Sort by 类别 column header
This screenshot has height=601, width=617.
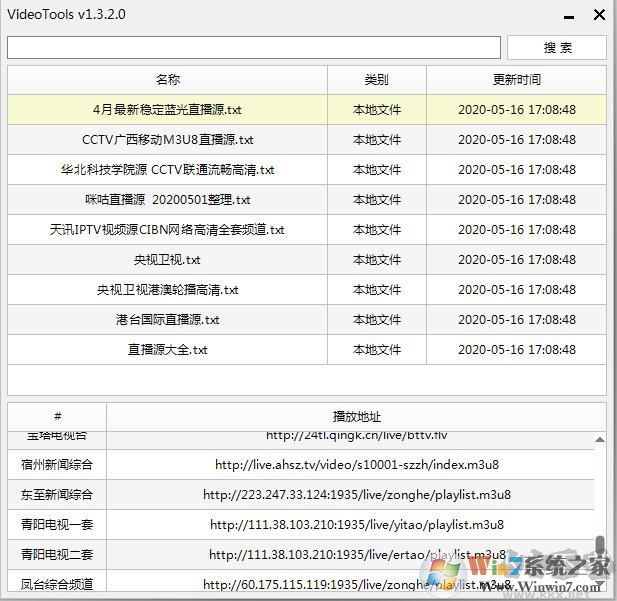pyautogui.click(x=376, y=80)
